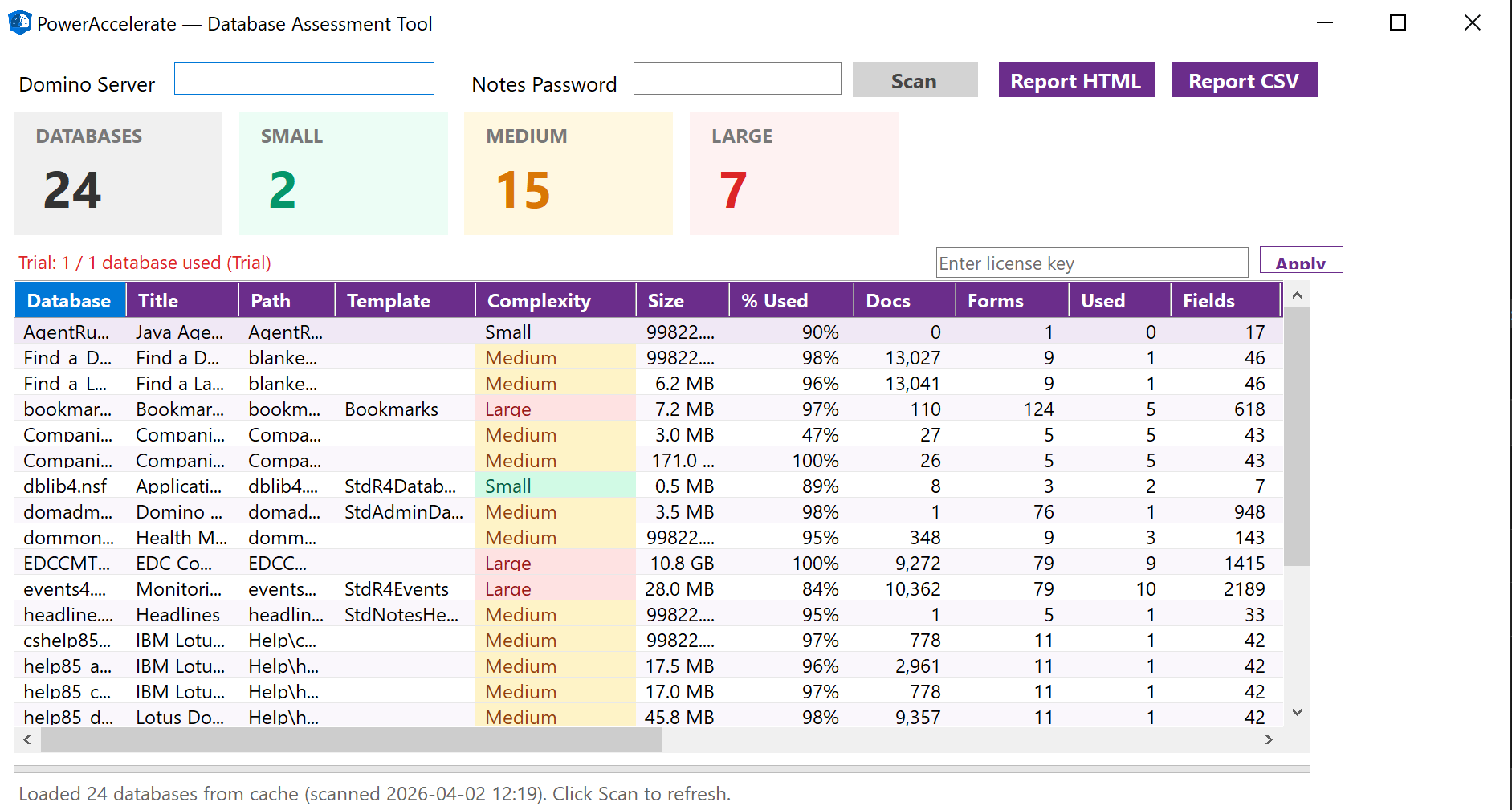Sort by the Database column header
The width and height of the screenshot is (1512, 810).
point(69,300)
